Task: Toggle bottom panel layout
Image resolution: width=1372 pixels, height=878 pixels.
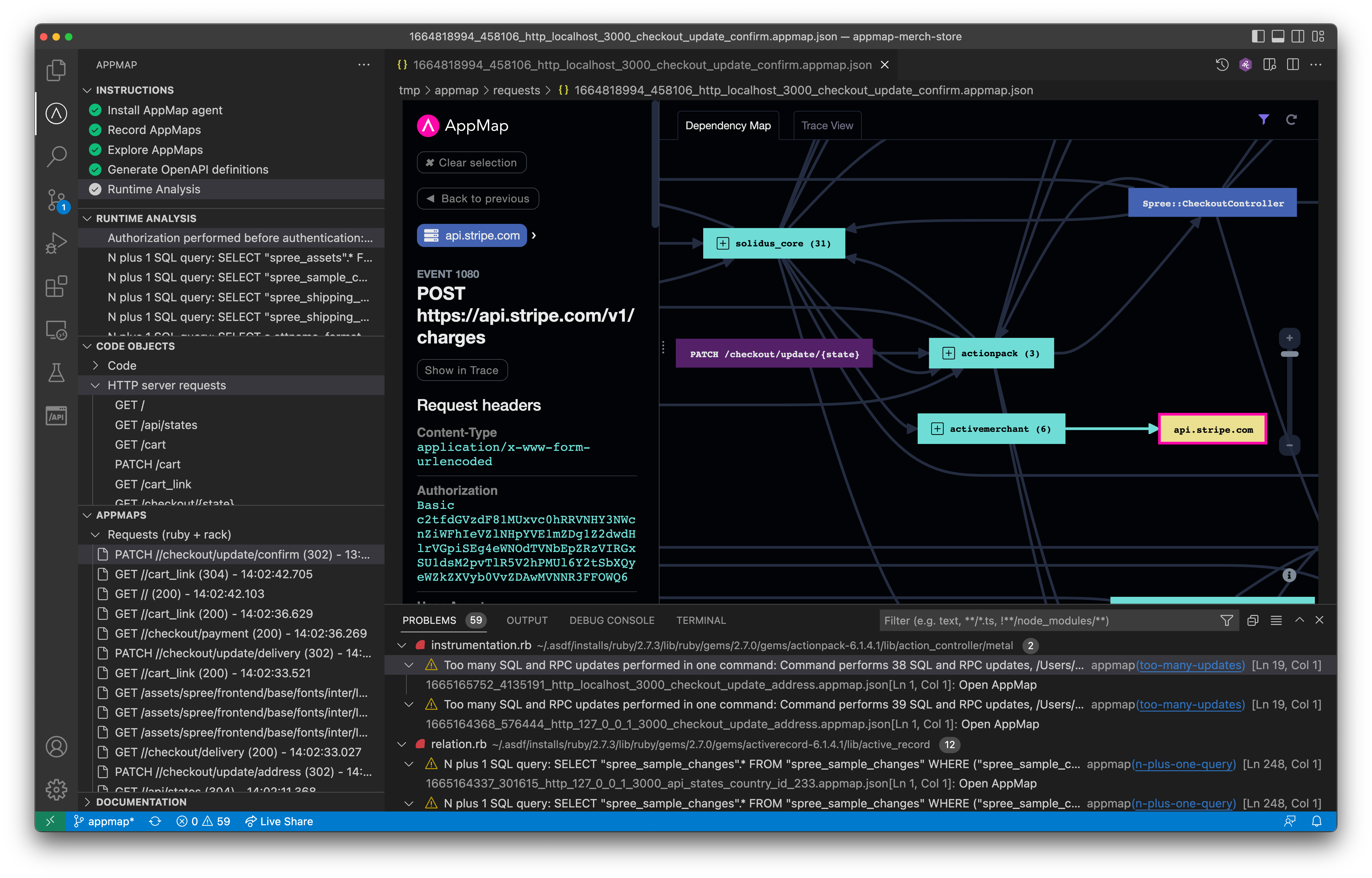Action: coord(1278,37)
